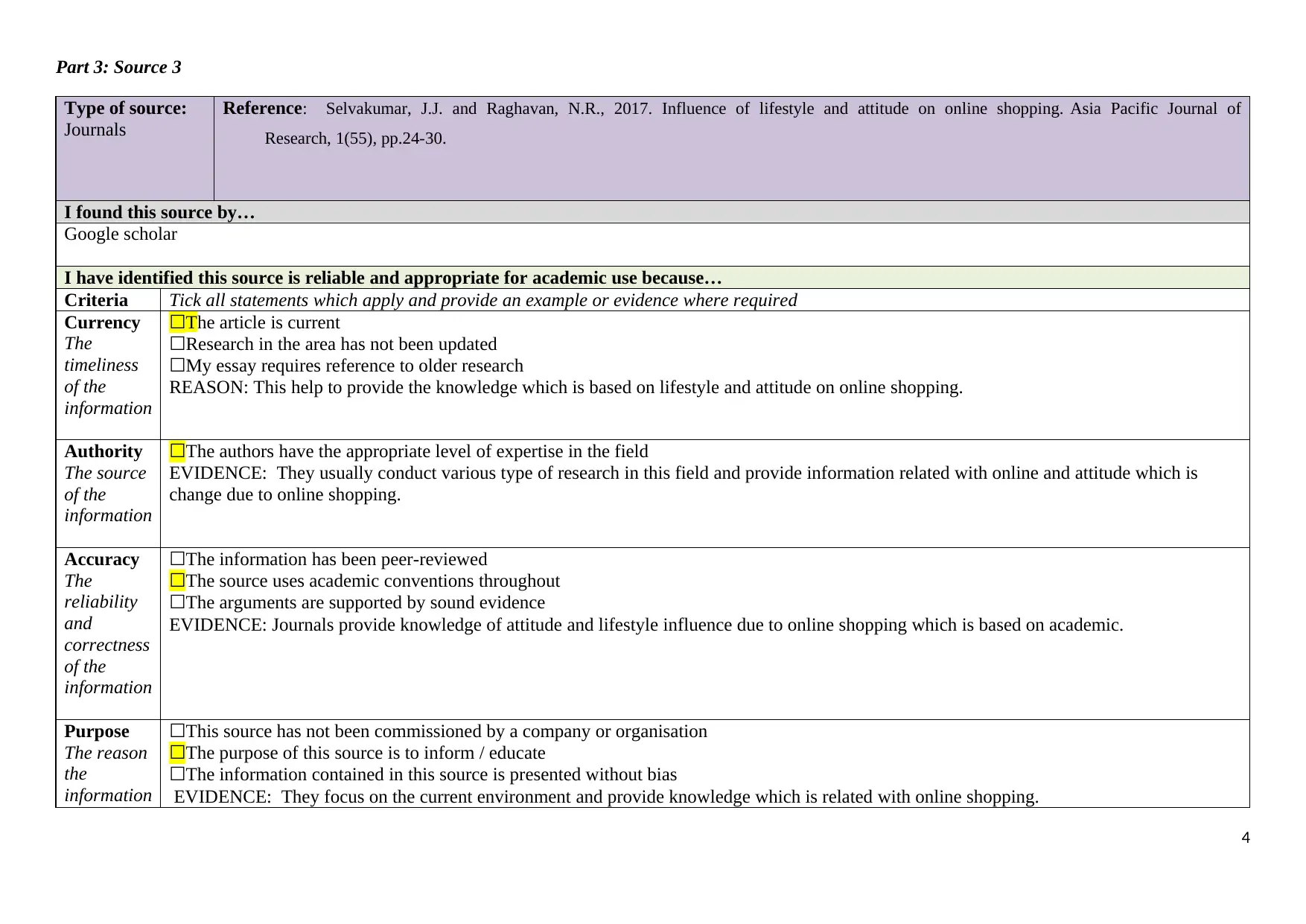Viewport: 1306px width, 924px height.
Task: Click 'EVIDENCE: They usually conduct various type' line
Action: 684,473
